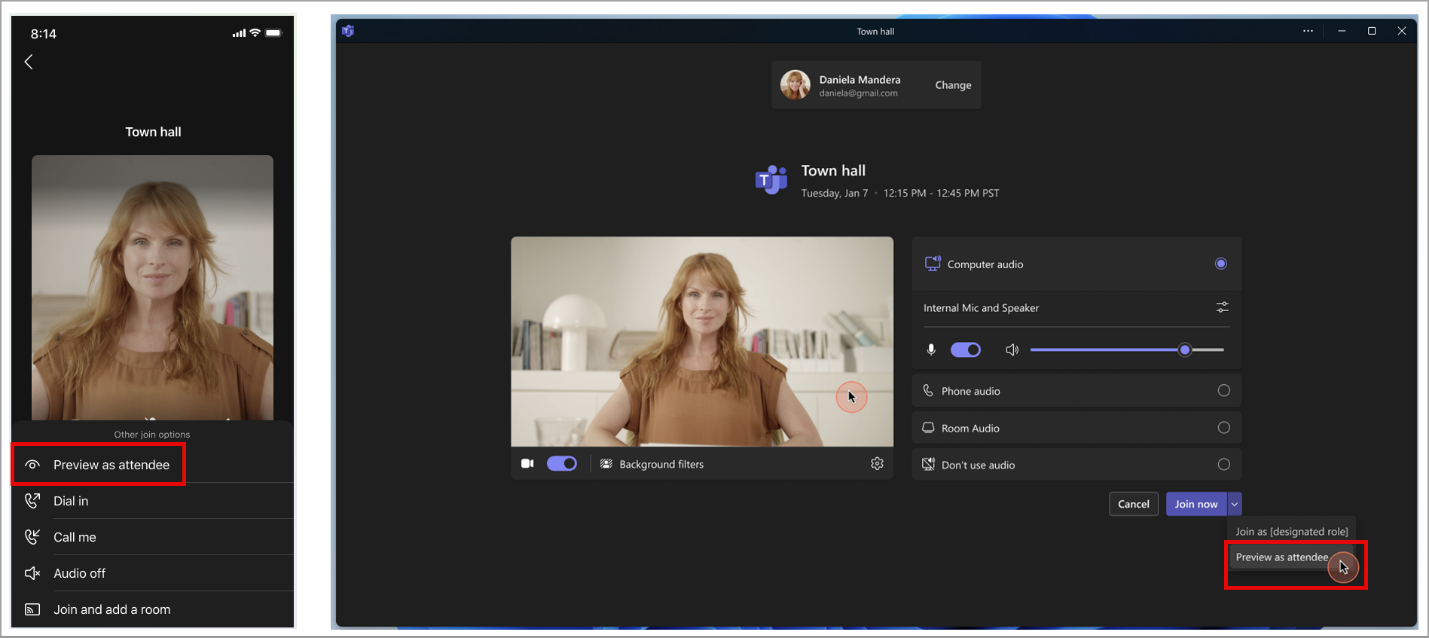The width and height of the screenshot is (1429, 638).
Task: Select the Don't use audio radio button
Action: [x=1224, y=465]
